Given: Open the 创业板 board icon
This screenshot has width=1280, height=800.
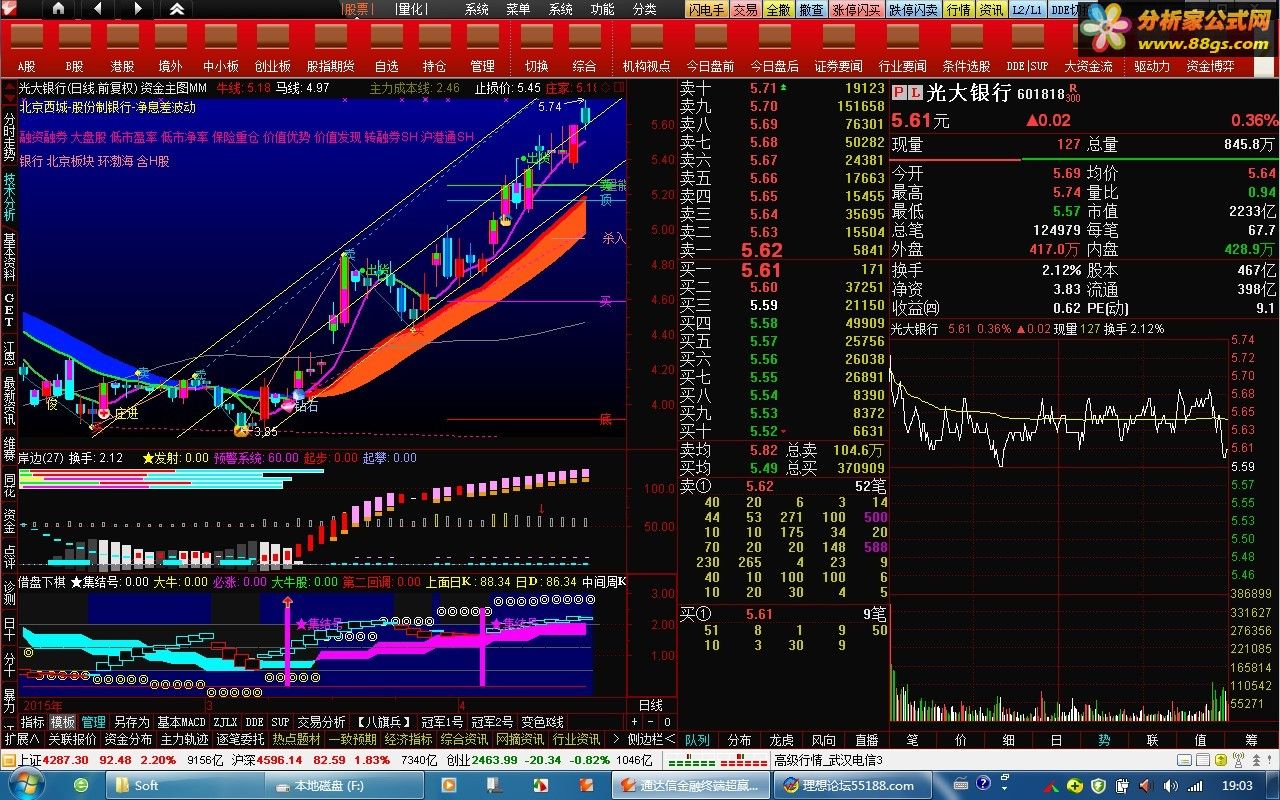Looking at the screenshot, I should click(272, 48).
